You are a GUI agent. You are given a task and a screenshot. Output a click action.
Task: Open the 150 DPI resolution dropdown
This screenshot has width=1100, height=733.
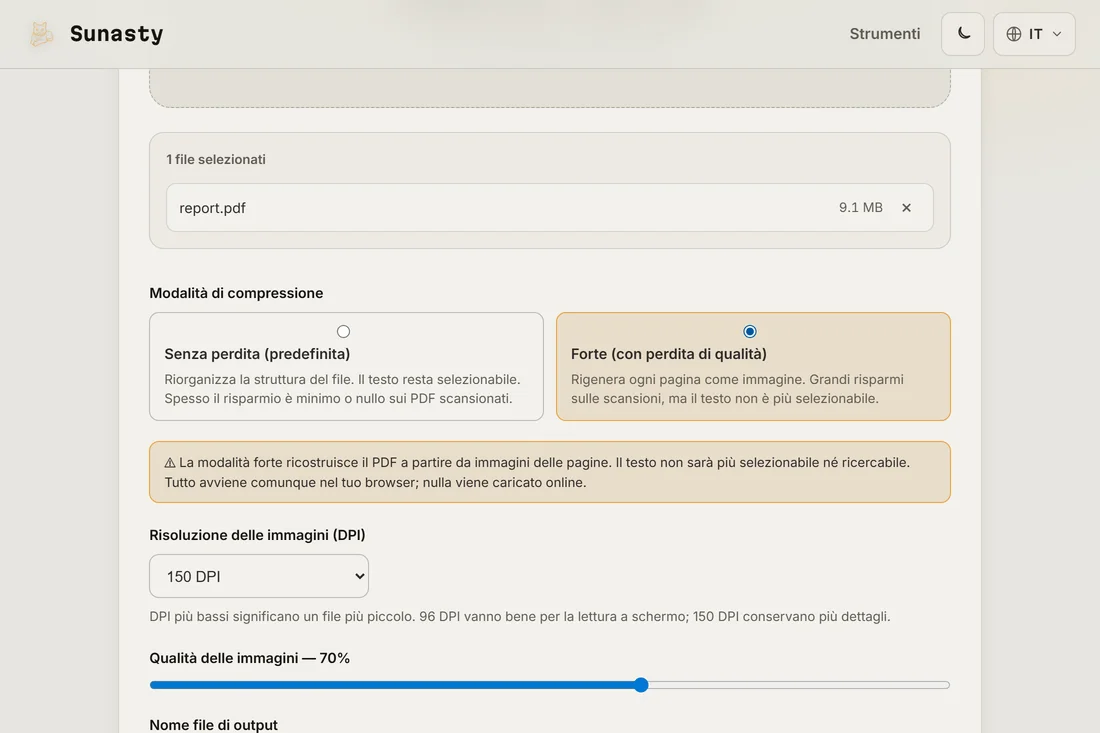(x=259, y=577)
